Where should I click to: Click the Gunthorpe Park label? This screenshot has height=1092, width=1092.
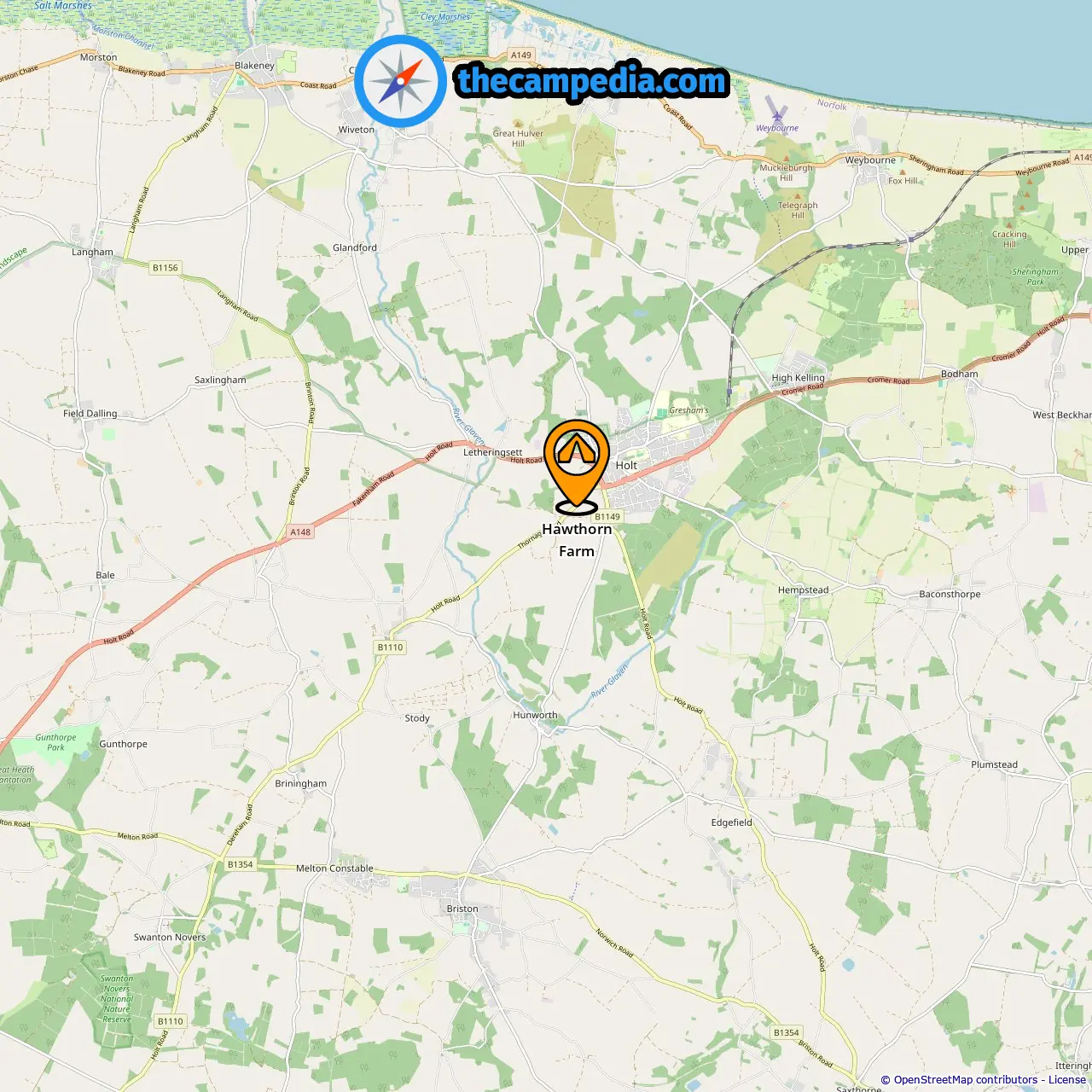pyautogui.click(x=55, y=742)
